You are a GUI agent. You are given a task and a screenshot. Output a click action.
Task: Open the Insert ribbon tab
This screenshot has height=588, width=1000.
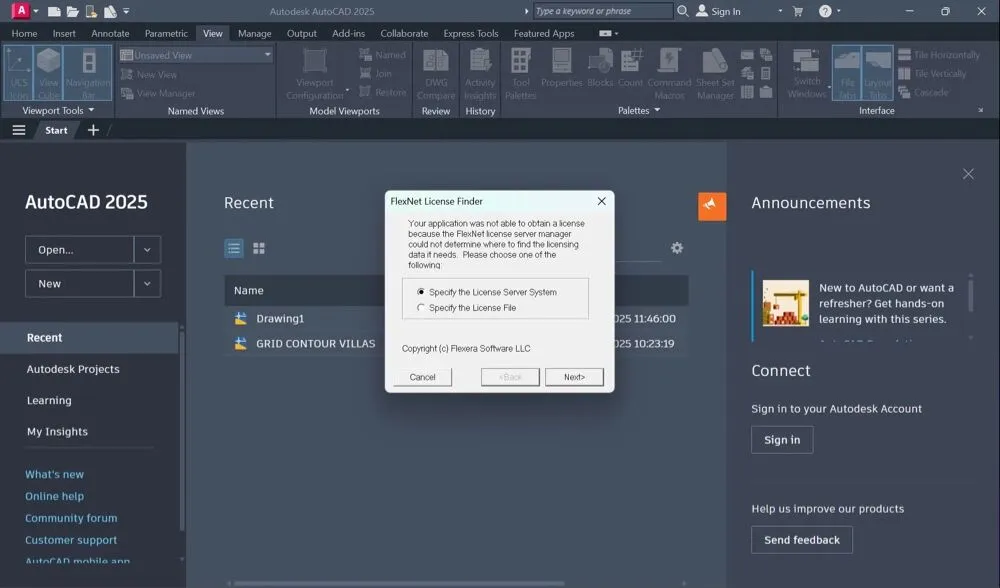click(x=64, y=33)
